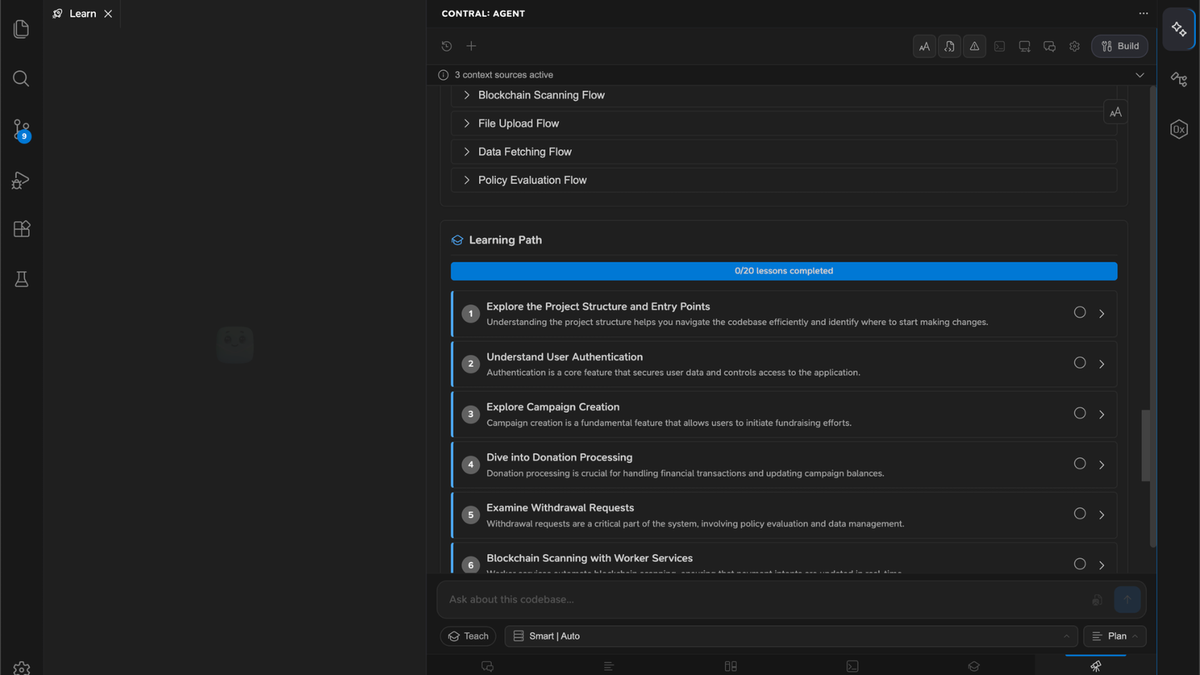Click the Learning Path heading

pyautogui.click(x=505, y=240)
